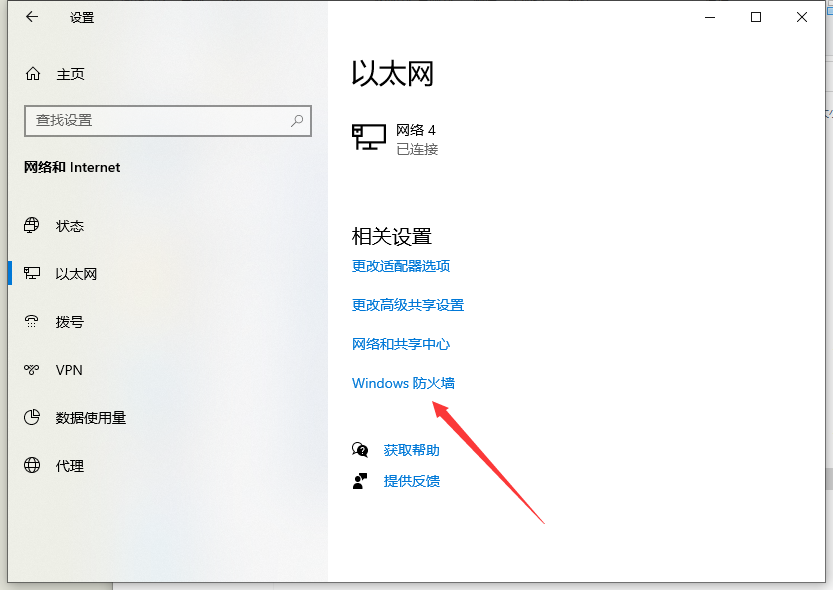Open the 代理 proxy globe icon
Screen dimensions: 833x590
click(x=33, y=466)
